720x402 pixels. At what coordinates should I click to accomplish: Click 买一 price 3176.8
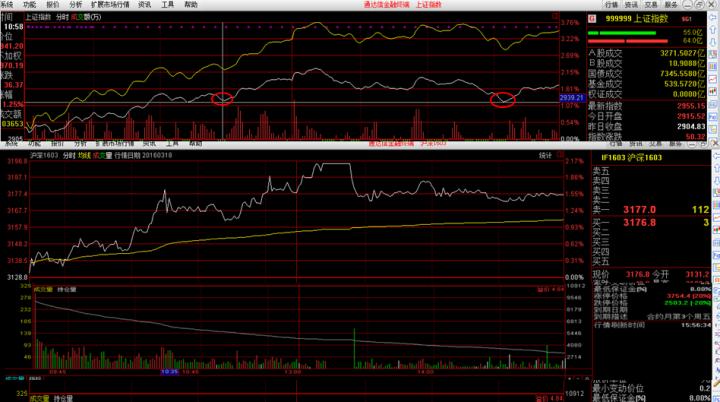[x=639, y=223]
